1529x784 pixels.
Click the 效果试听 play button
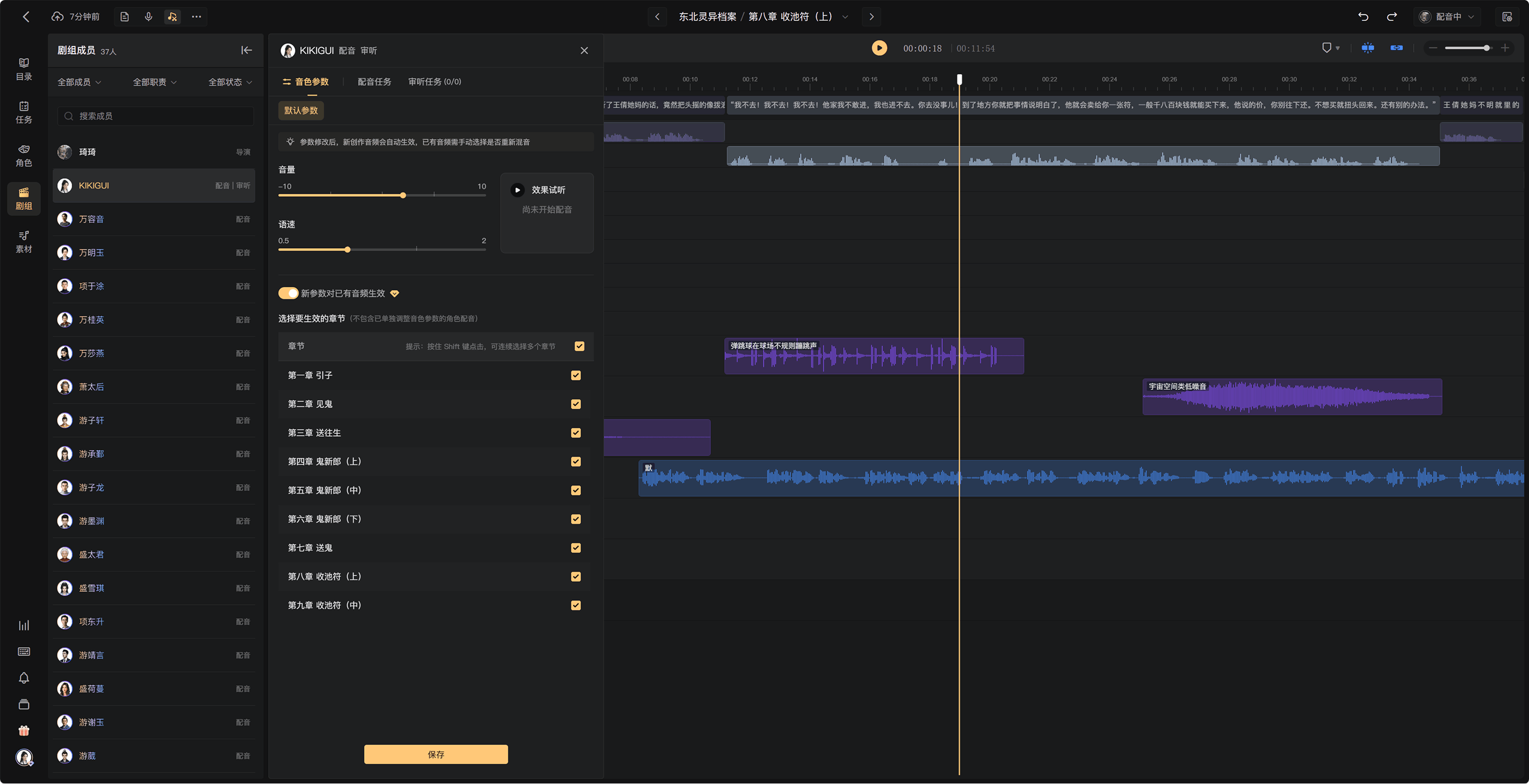tap(518, 190)
